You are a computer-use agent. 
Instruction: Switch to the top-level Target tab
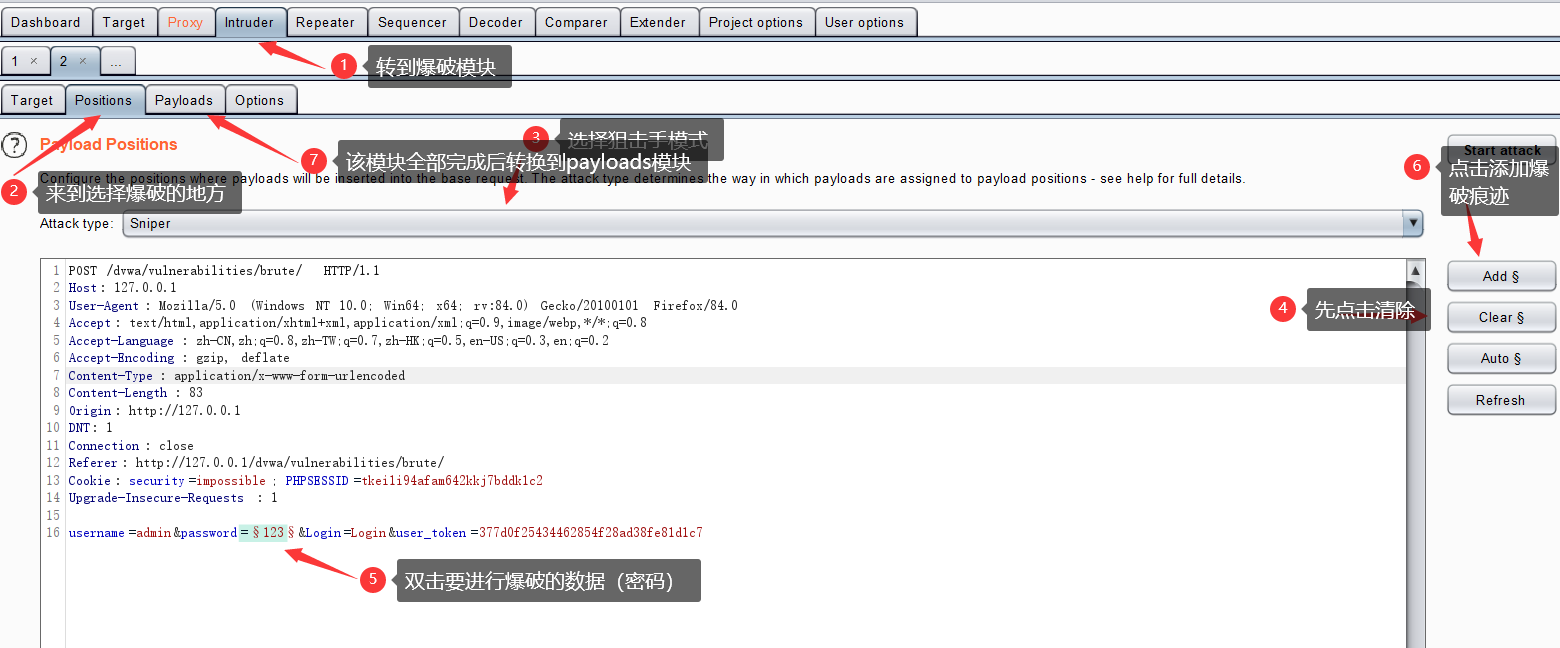[x=124, y=22]
